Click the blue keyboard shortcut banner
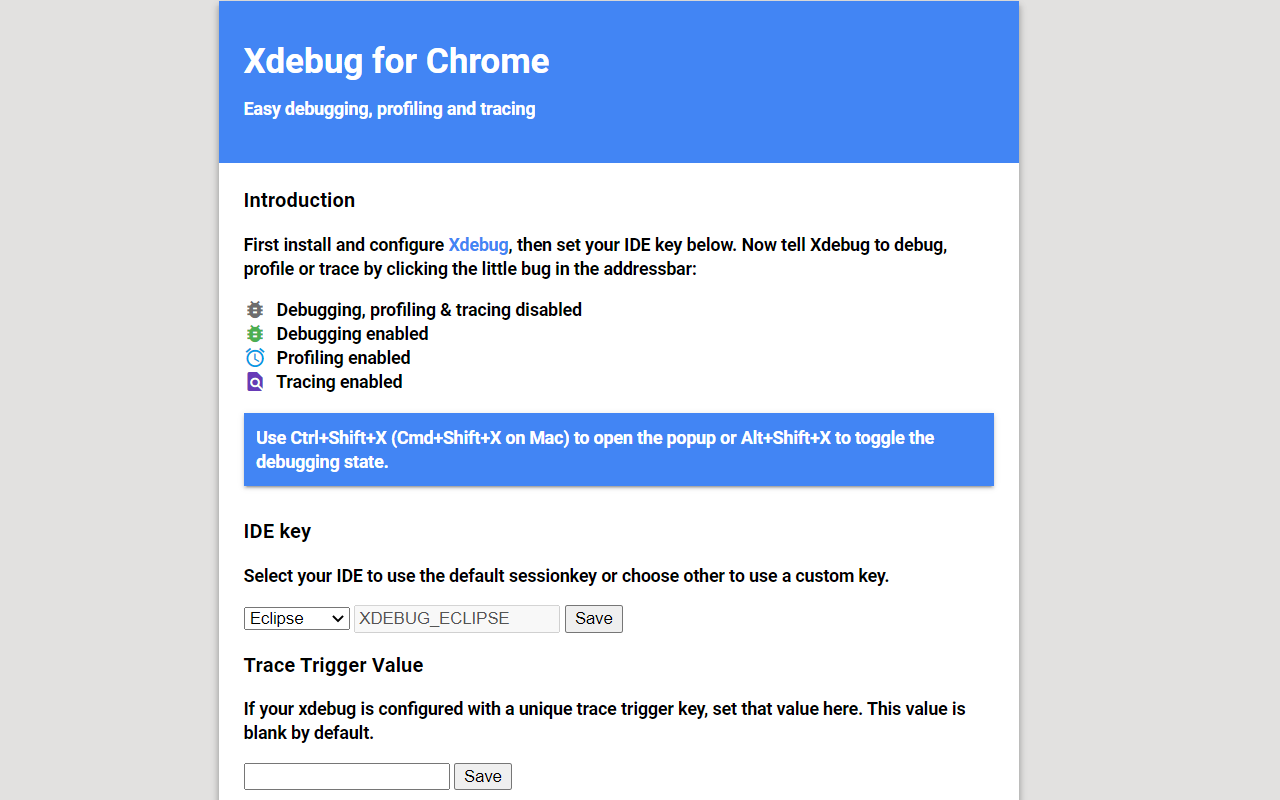 point(618,449)
